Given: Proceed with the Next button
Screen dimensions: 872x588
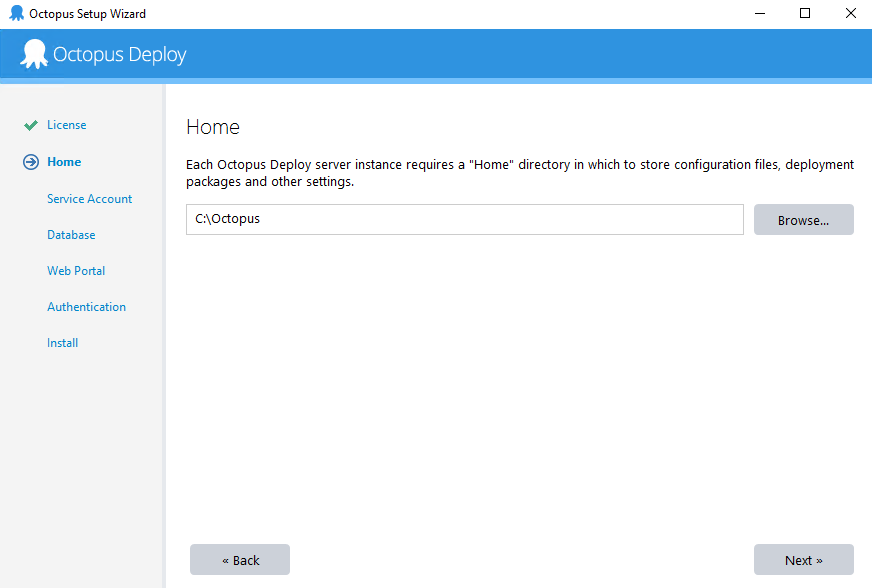Looking at the screenshot, I should click(x=803, y=560).
